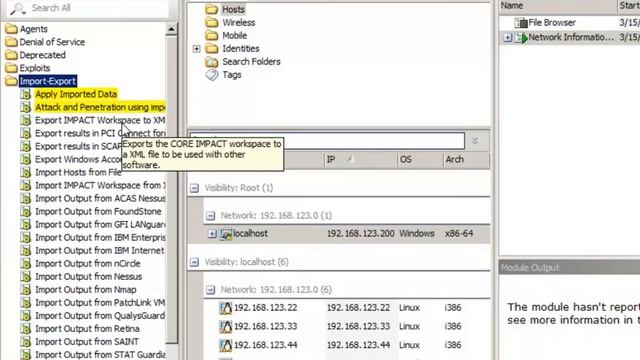Viewport: 640px width, 360px height.
Task: Sort hosts by Arch column
Action: coord(466,160)
